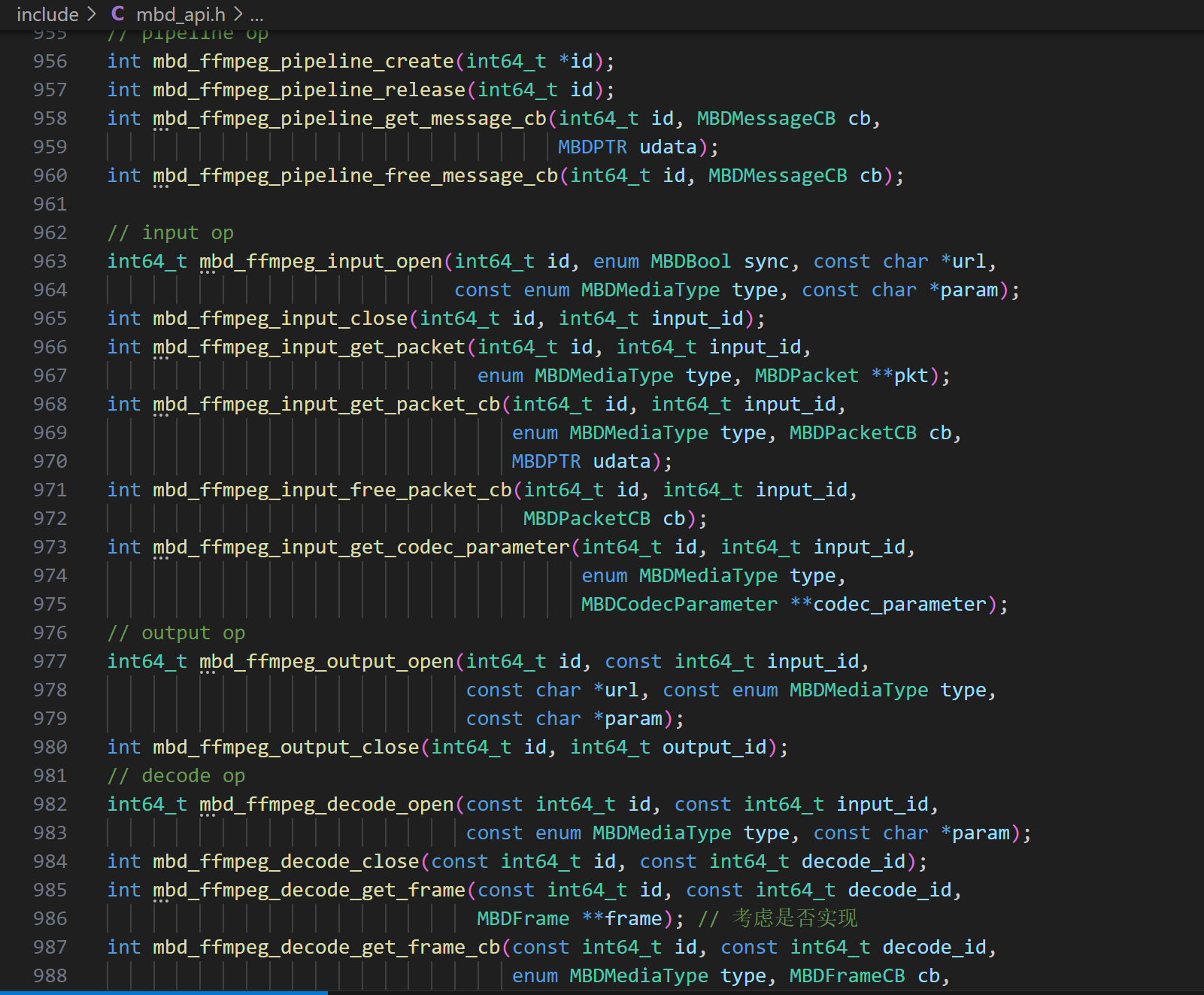Click line number 956 in the gutter
1204x995 pixels.
pos(50,61)
